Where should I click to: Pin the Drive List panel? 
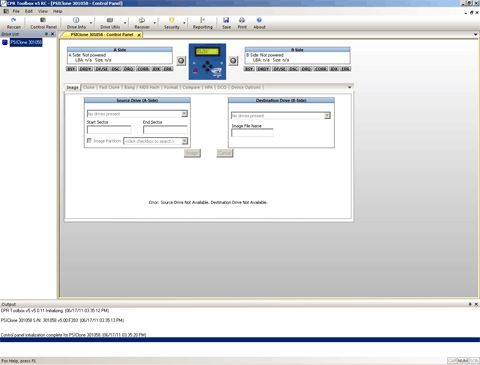tap(46, 34)
